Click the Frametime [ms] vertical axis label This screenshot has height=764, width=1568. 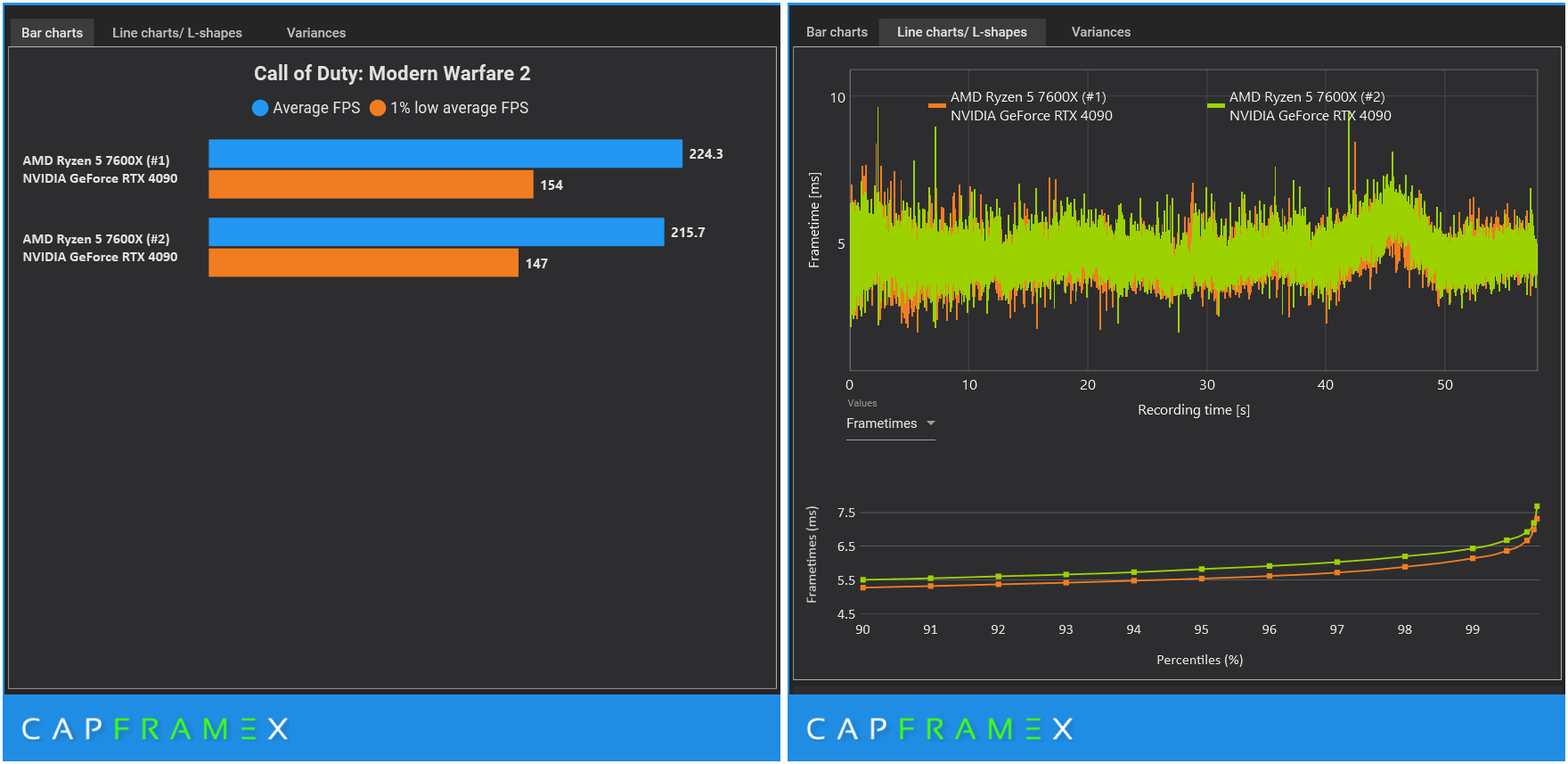[813, 220]
